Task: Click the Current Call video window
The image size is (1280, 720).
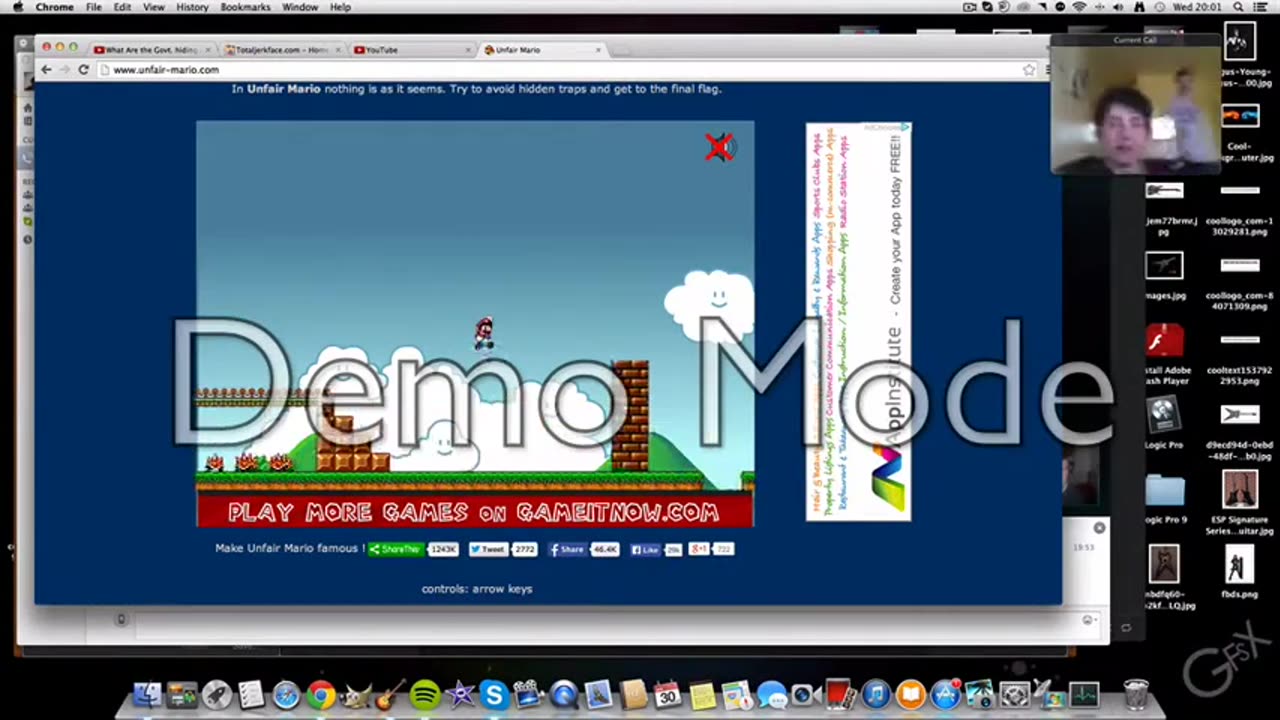Action: coord(1135,103)
